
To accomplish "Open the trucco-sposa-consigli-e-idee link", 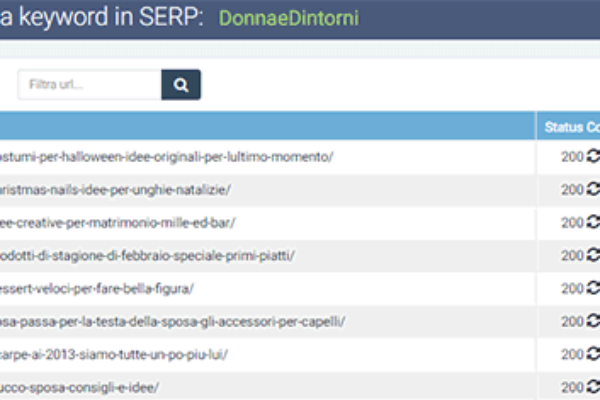I will point(79,387).
